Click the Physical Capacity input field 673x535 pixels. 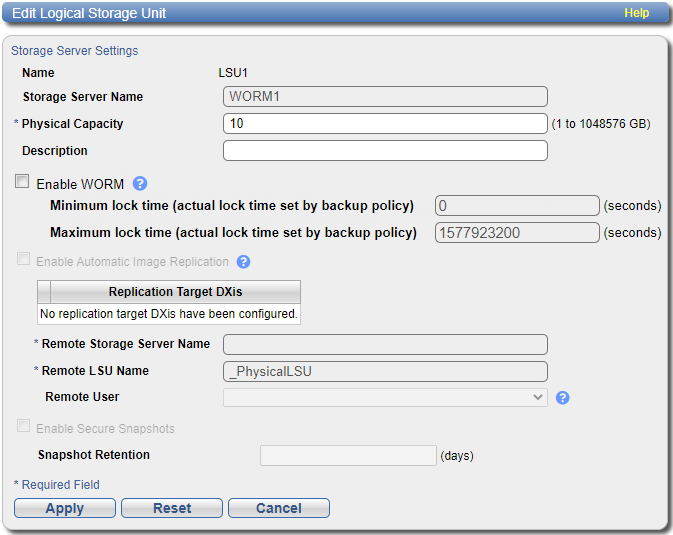pyautogui.click(x=385, y=124)
